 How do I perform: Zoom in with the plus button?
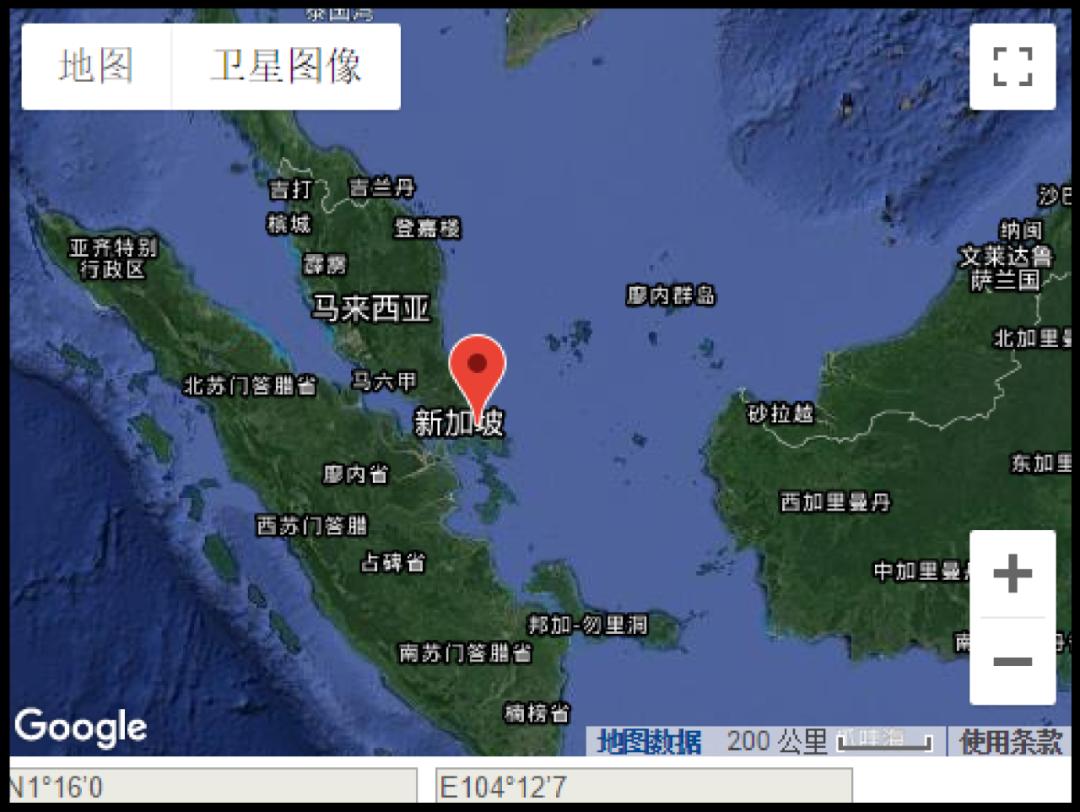1012,573
